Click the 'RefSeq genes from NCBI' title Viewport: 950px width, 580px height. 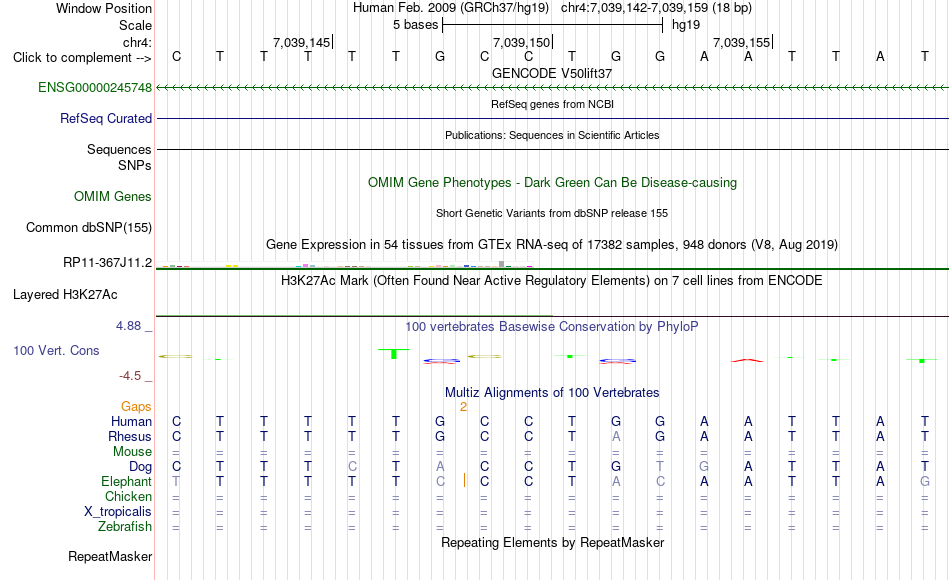tap(552, 104)
